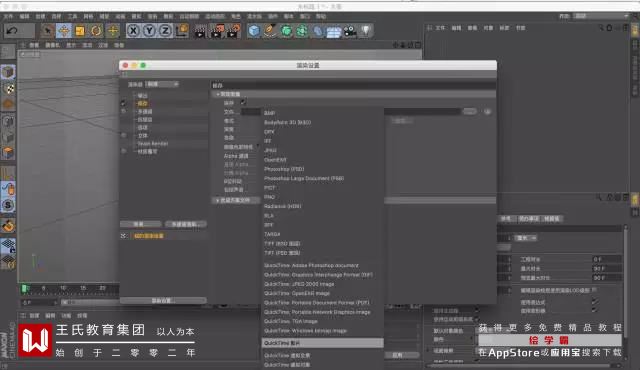640x370 pixels.
Task: Choose PNG format from the list
Action: click(x=269, y=197)
